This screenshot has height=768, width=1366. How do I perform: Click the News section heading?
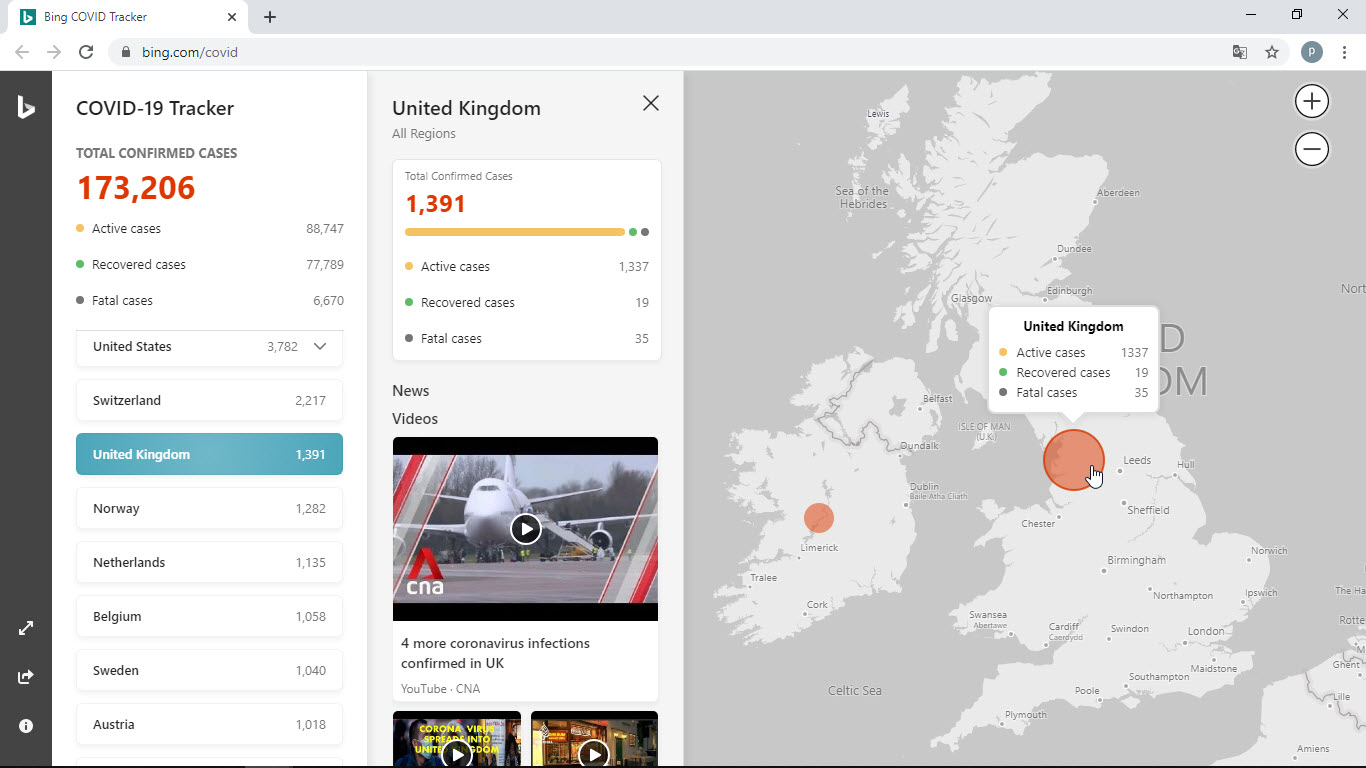coord(410,391)
